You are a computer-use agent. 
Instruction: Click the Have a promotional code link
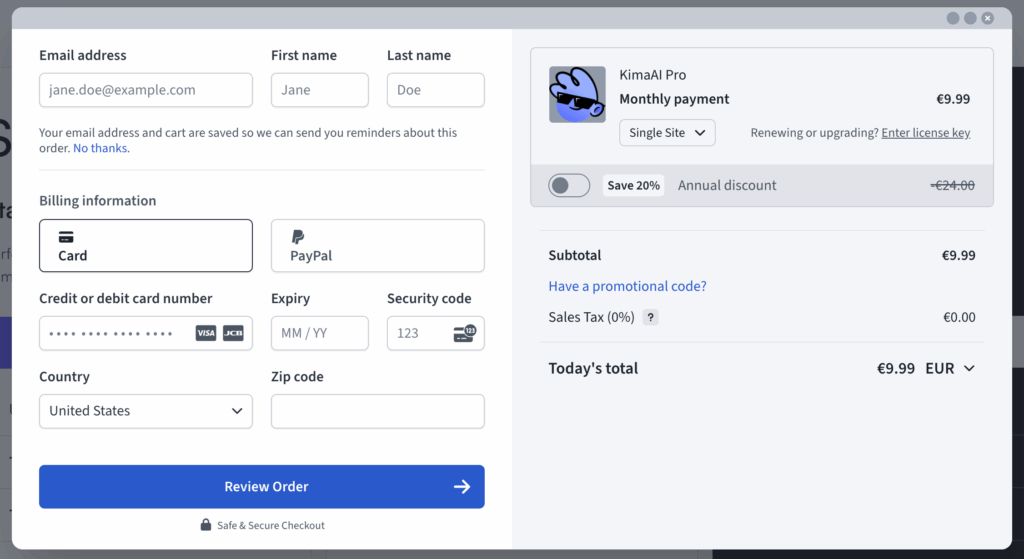[x=627, y=286]
